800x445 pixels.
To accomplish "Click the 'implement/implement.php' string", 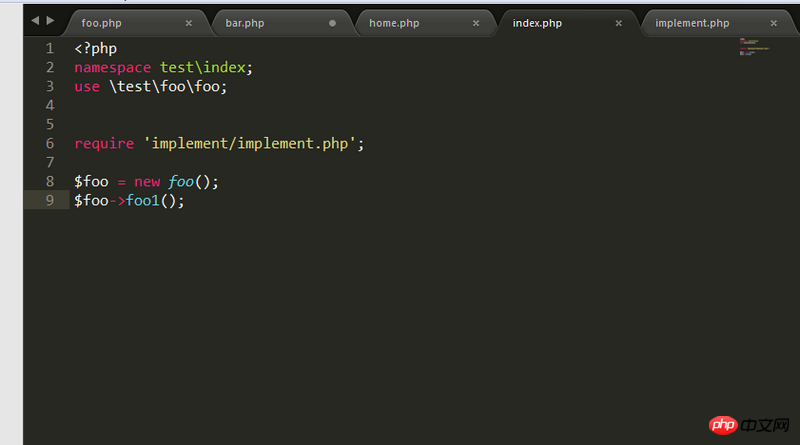I will (250, 143).
